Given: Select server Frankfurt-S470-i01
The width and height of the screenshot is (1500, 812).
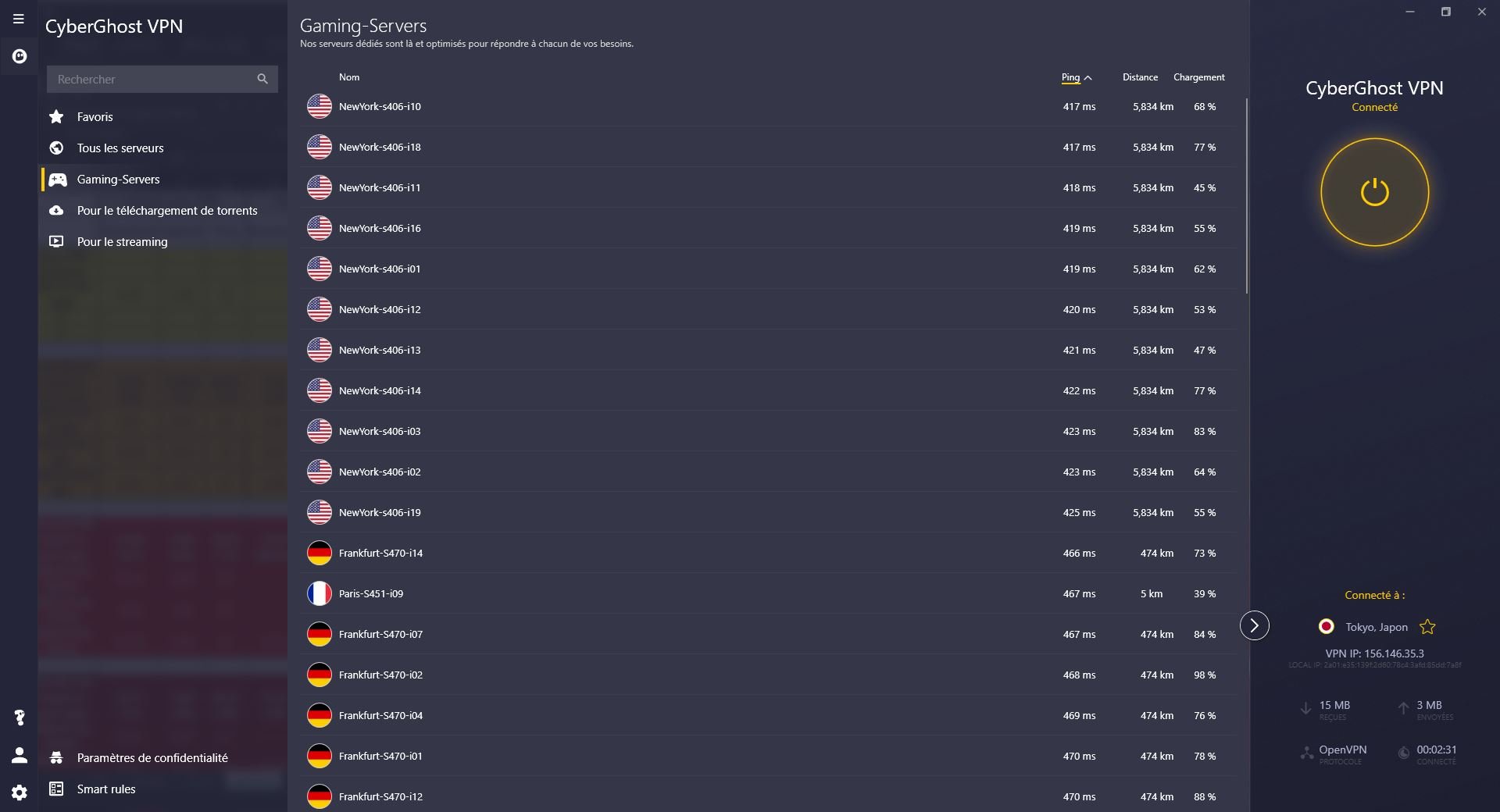Looking at the screenshot, I should tap(768, 756).
